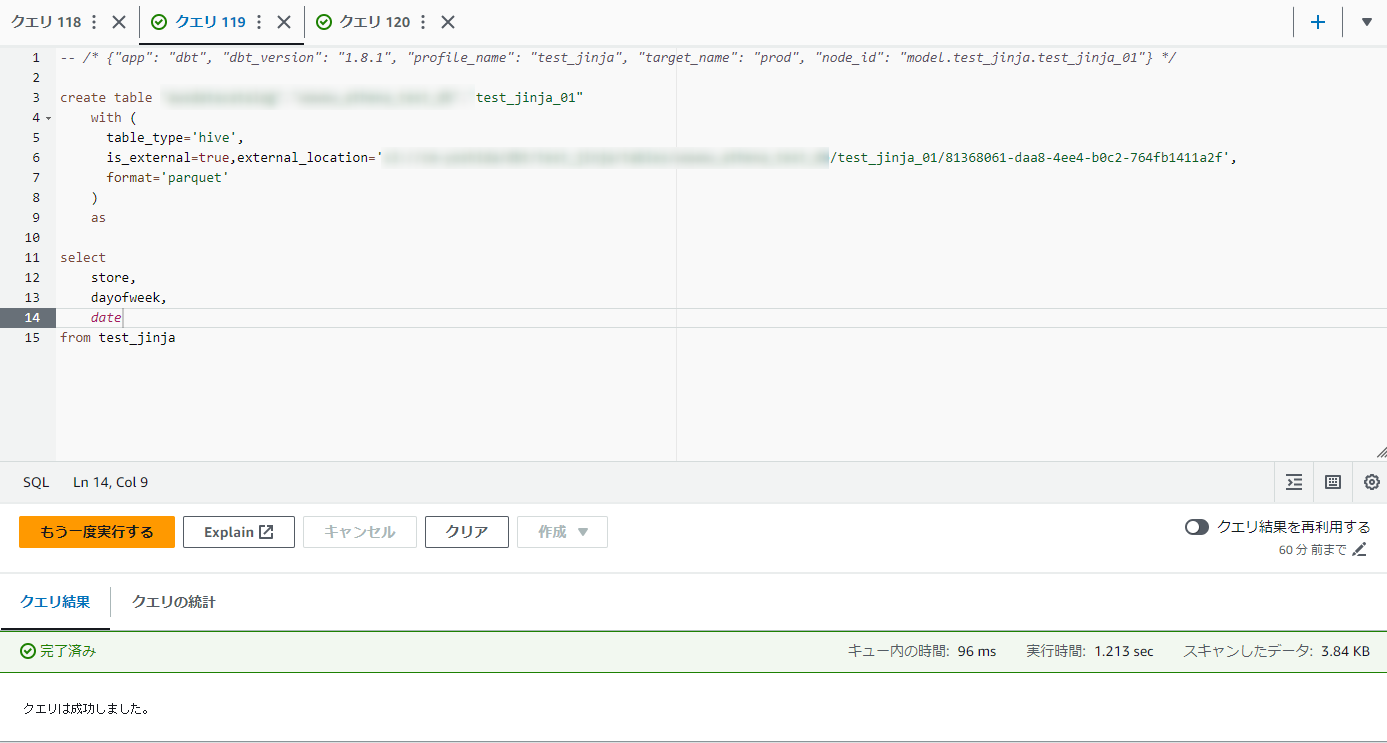Open the 作成 dropdown button

click(x=562, y=532)
